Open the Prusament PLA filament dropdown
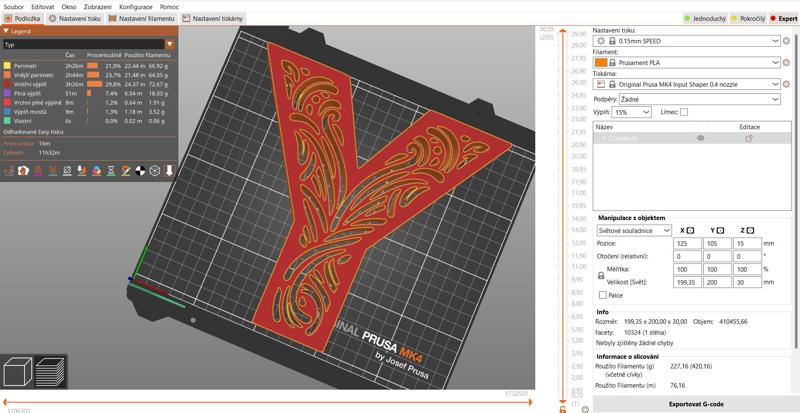The width and height of the screenshot is (800, 413). click(x=687, y=63)
